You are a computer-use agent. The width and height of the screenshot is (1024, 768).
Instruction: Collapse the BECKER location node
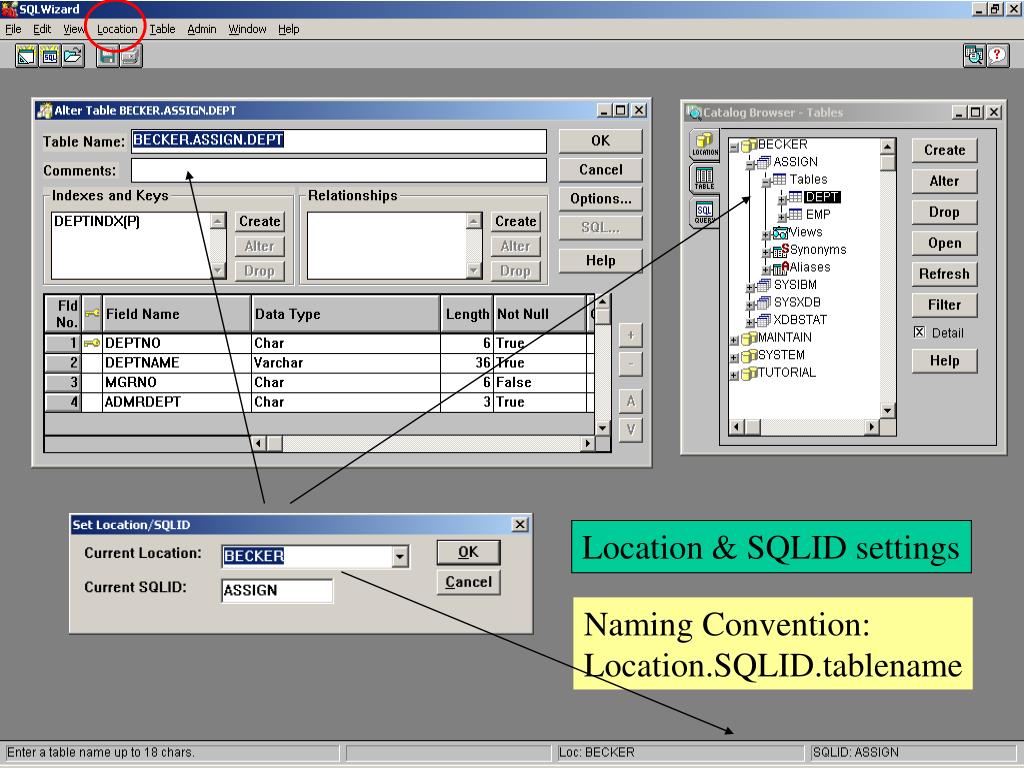[x=734, y=146]
